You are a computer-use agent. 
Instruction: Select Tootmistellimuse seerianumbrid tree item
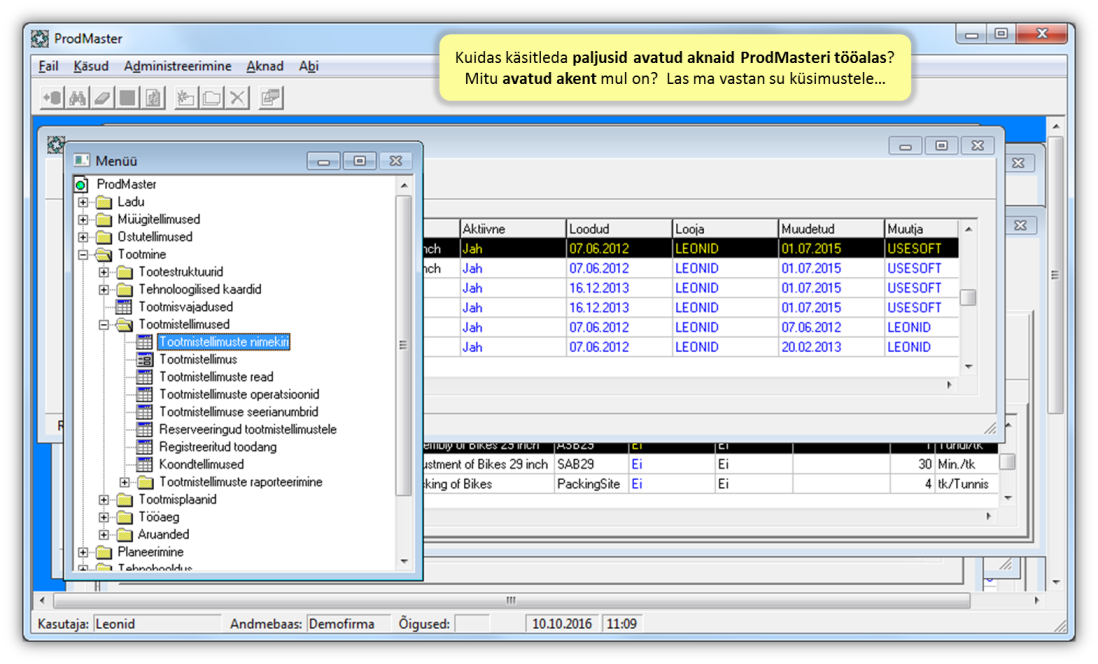pyautogui.click(x=238, y=412)
